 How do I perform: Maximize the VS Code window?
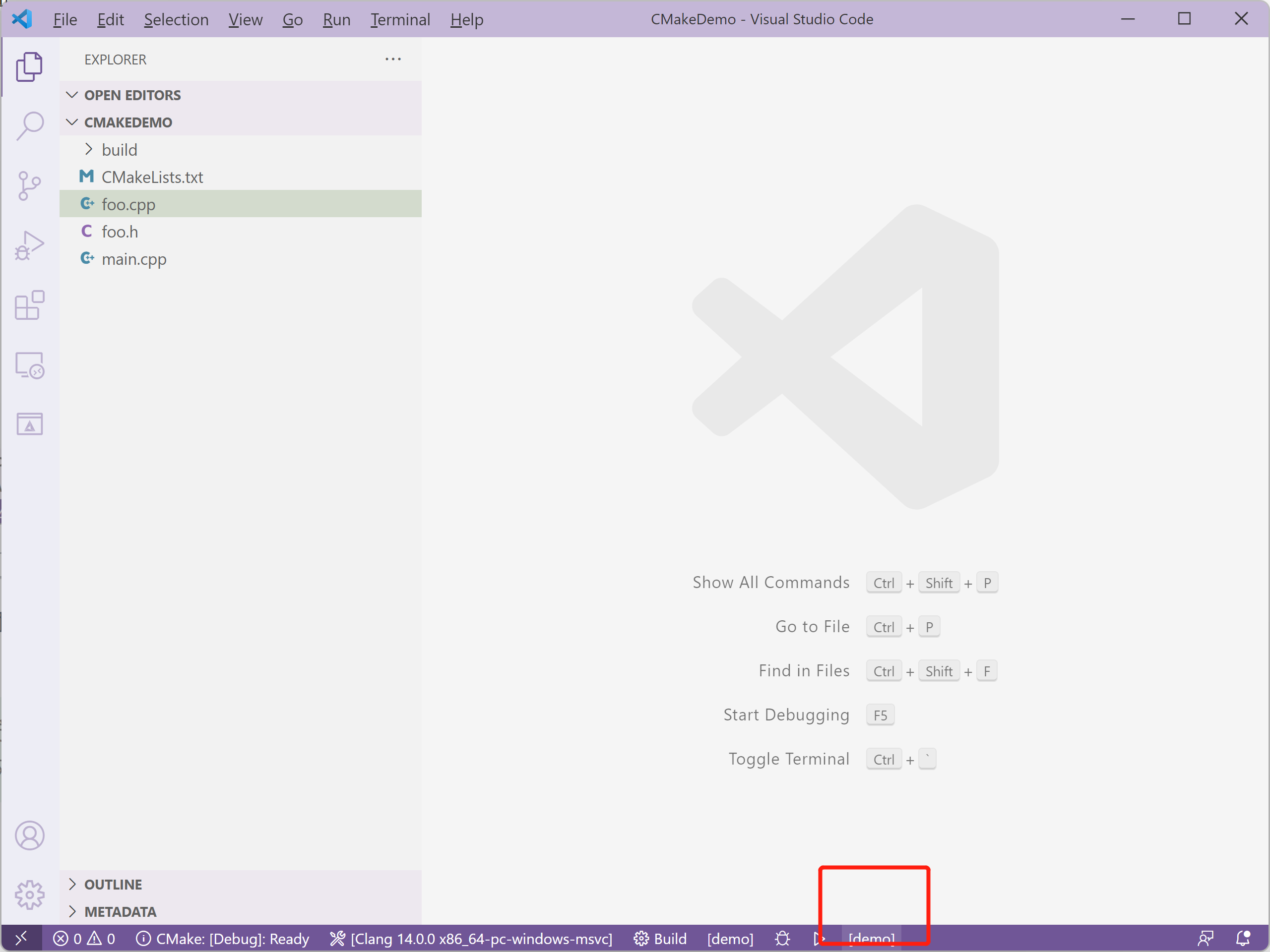pos(1185,19)
